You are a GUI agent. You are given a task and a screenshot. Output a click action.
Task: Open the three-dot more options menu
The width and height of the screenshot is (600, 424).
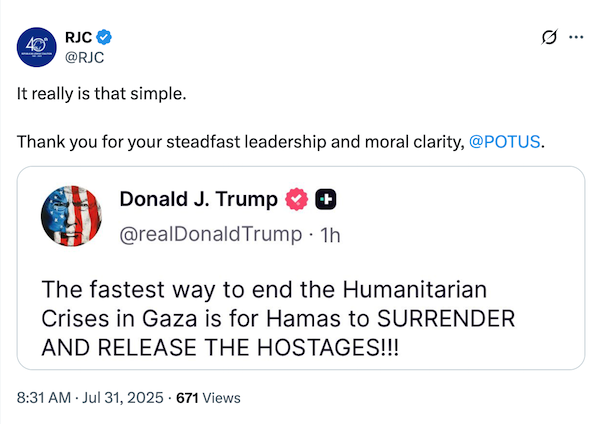point(575,37)
